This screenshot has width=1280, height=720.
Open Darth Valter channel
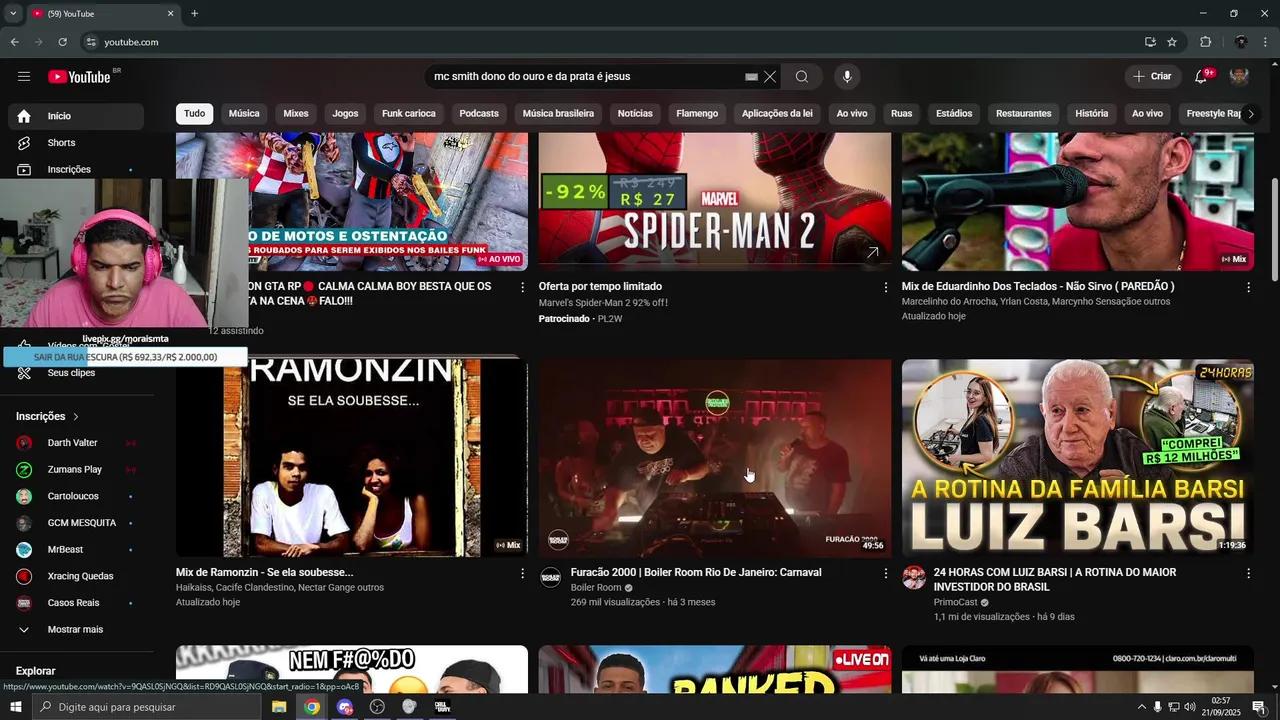[76, 443]
